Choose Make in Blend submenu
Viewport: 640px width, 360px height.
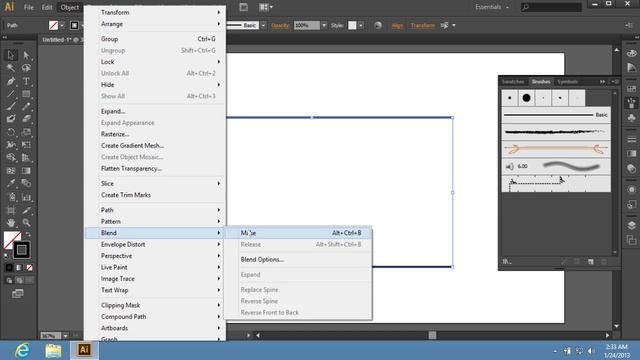pyautogui.click(x=298, y=233)
